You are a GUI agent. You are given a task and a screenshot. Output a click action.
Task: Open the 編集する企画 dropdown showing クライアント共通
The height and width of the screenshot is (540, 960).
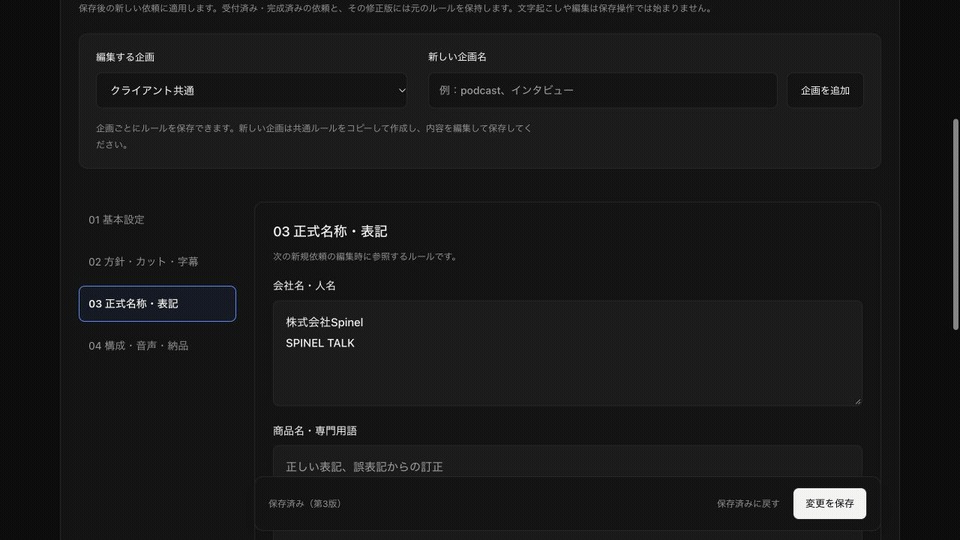coord(252,91)
